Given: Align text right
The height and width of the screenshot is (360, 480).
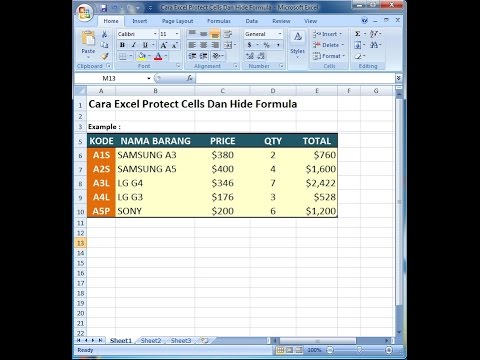Looking at the screenshot, I should tap(215, 45).
